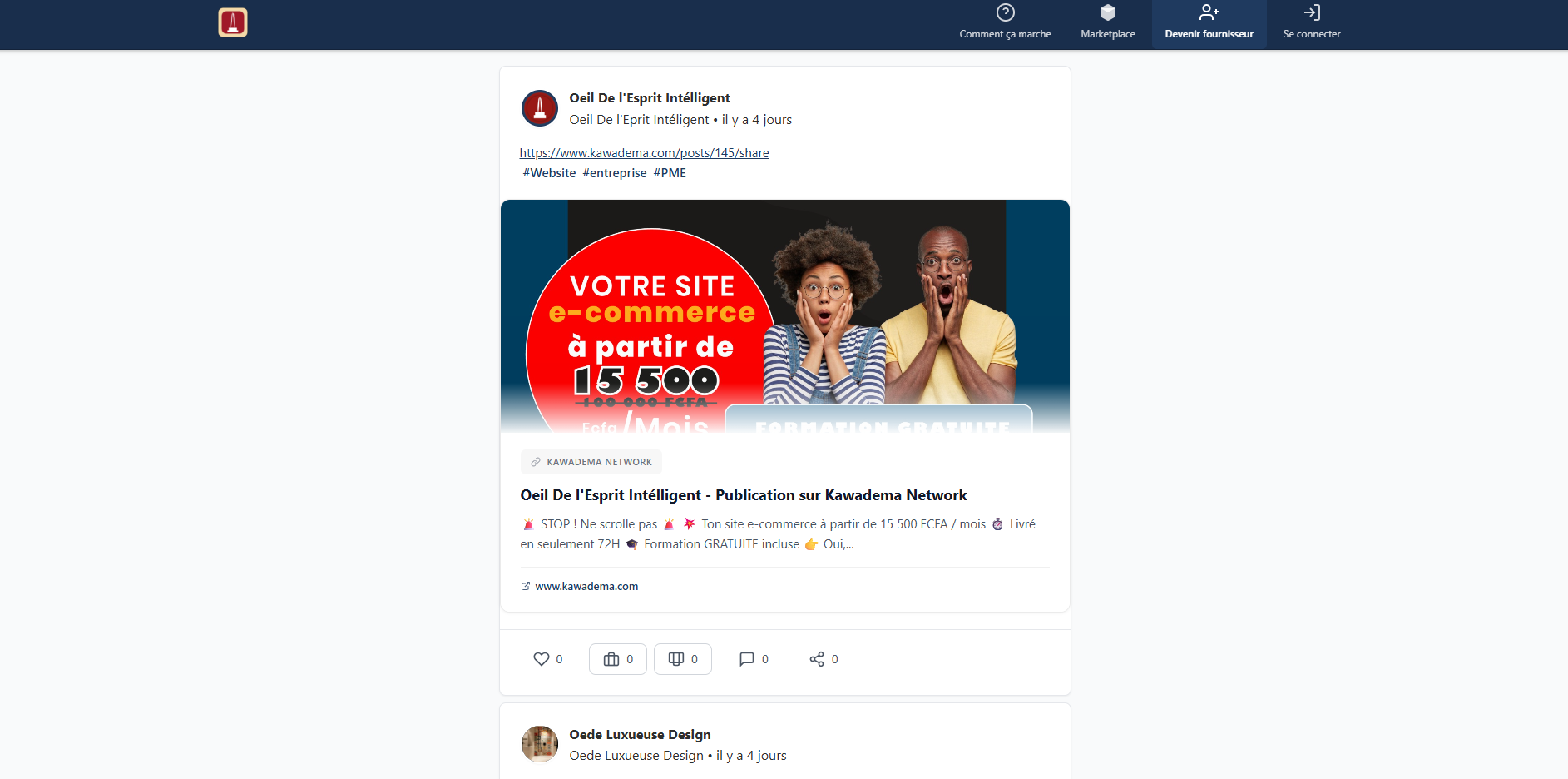1568x779 pixels.
Task: Open the site logo in the navbar
Action: (232, 22)
